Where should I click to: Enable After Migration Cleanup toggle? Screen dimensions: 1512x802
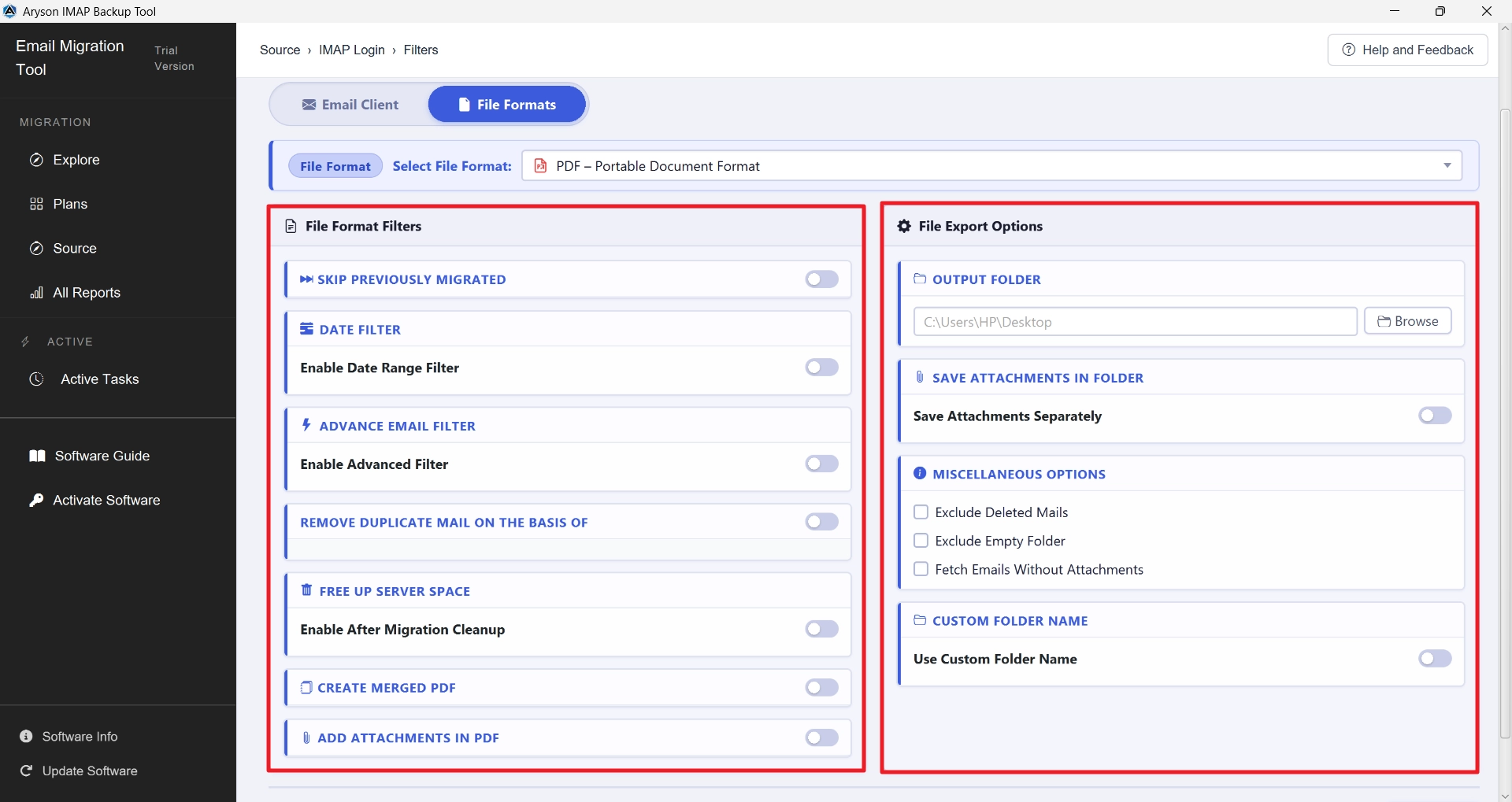pos(821,629)
